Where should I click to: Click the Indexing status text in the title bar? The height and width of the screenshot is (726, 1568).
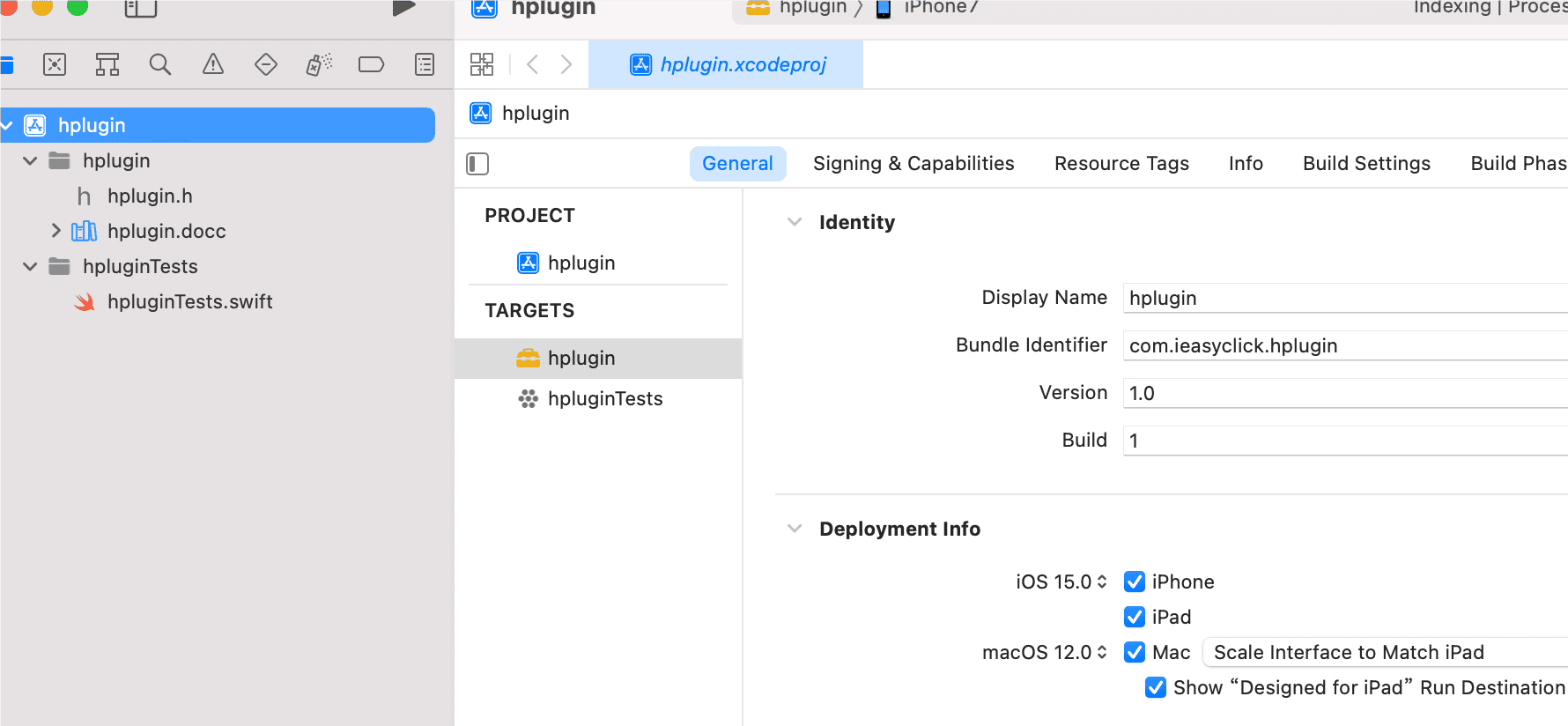tap(1490, 8)
